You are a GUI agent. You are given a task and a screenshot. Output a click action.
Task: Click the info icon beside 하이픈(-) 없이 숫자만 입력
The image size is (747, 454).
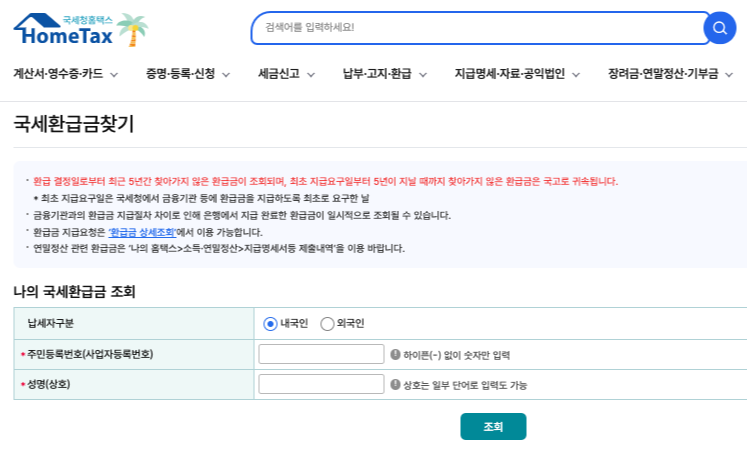pos(395,354)
